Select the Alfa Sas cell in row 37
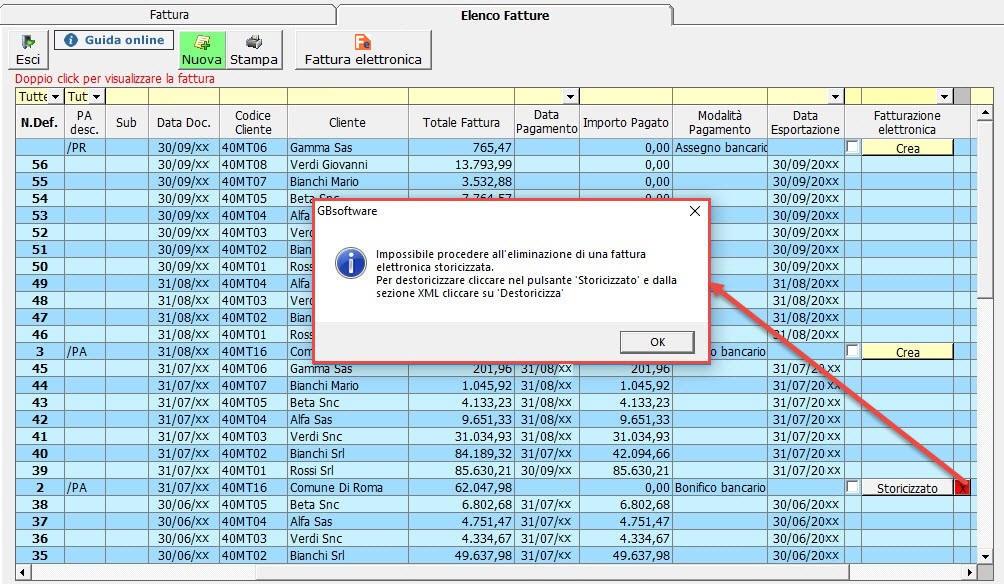This screenshot has height=584, width=1004. pos(348,521)
